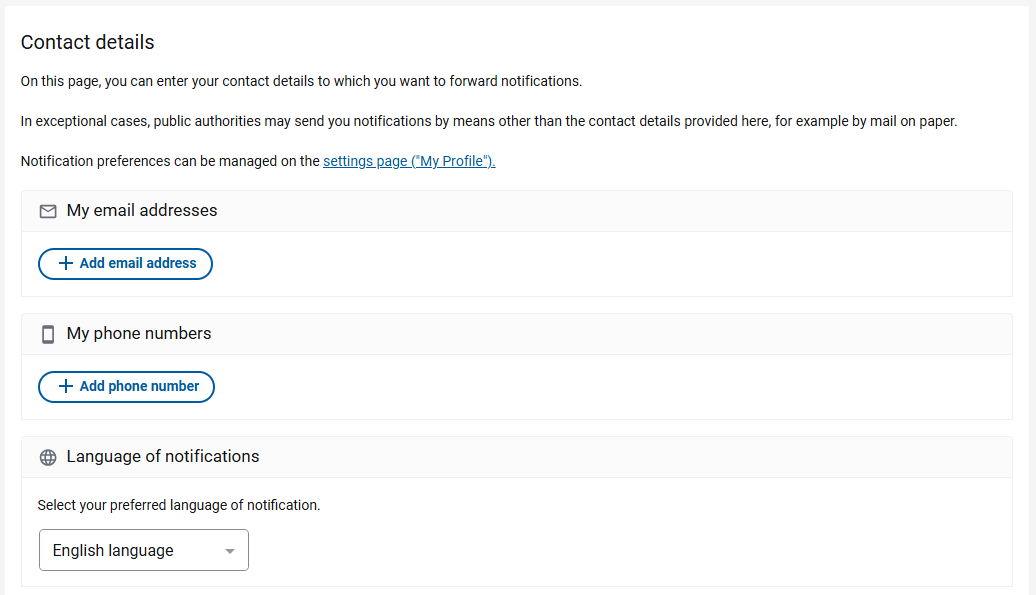Click empty space right of Add email address
The image size is (1036, 595).
[600, 264]
